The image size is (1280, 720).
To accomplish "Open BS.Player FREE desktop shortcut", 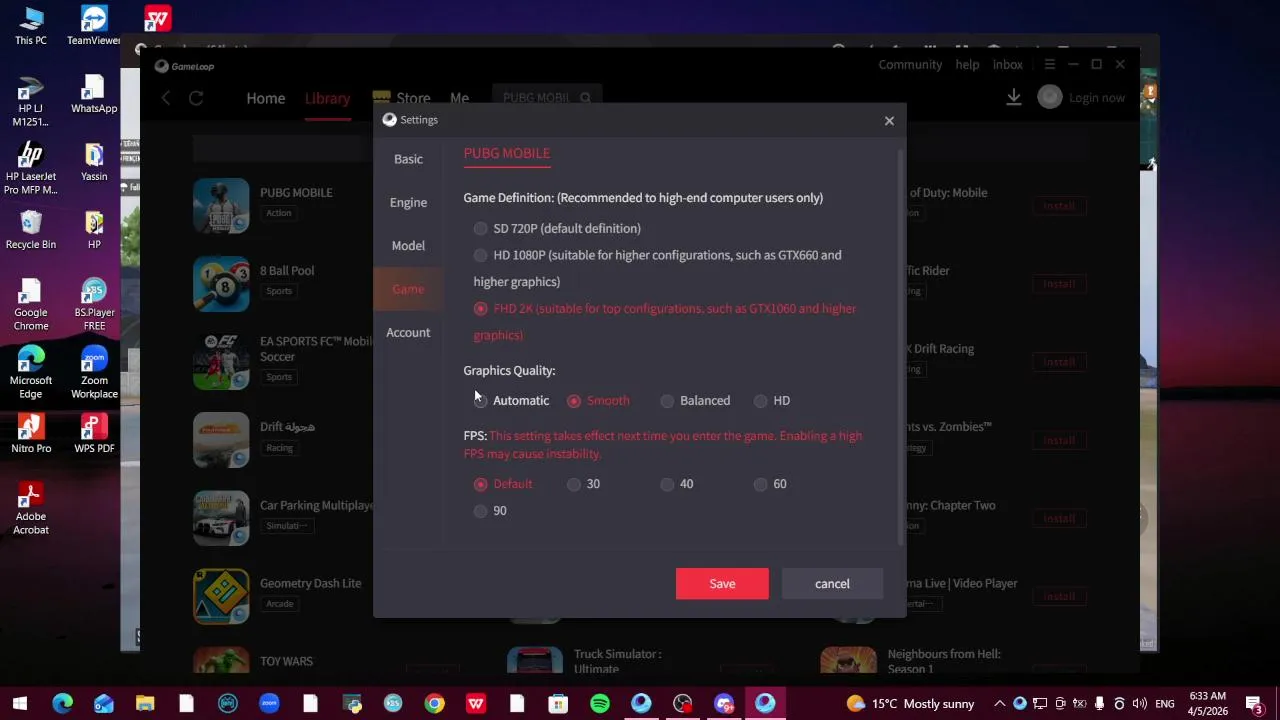I will click(94, 305).
